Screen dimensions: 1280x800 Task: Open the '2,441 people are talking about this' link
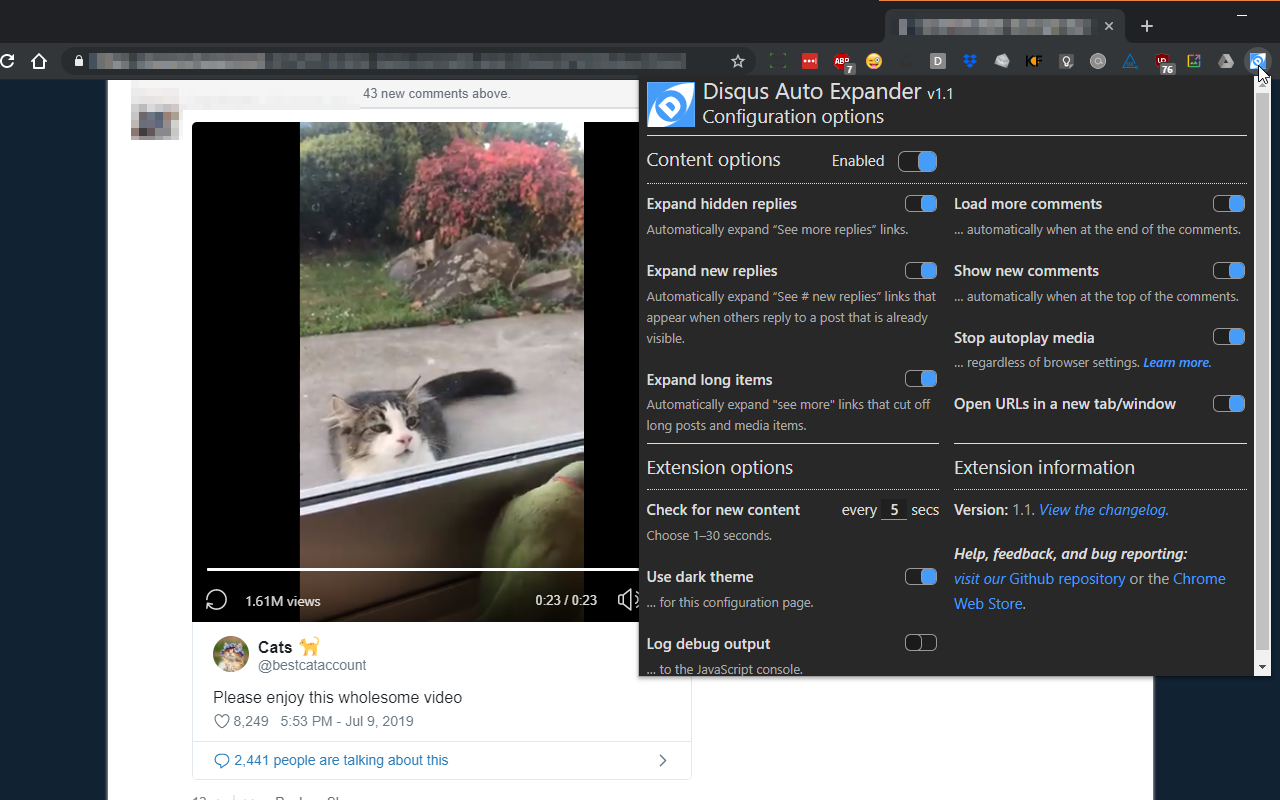pyautogui.click(x=341, y=761)
